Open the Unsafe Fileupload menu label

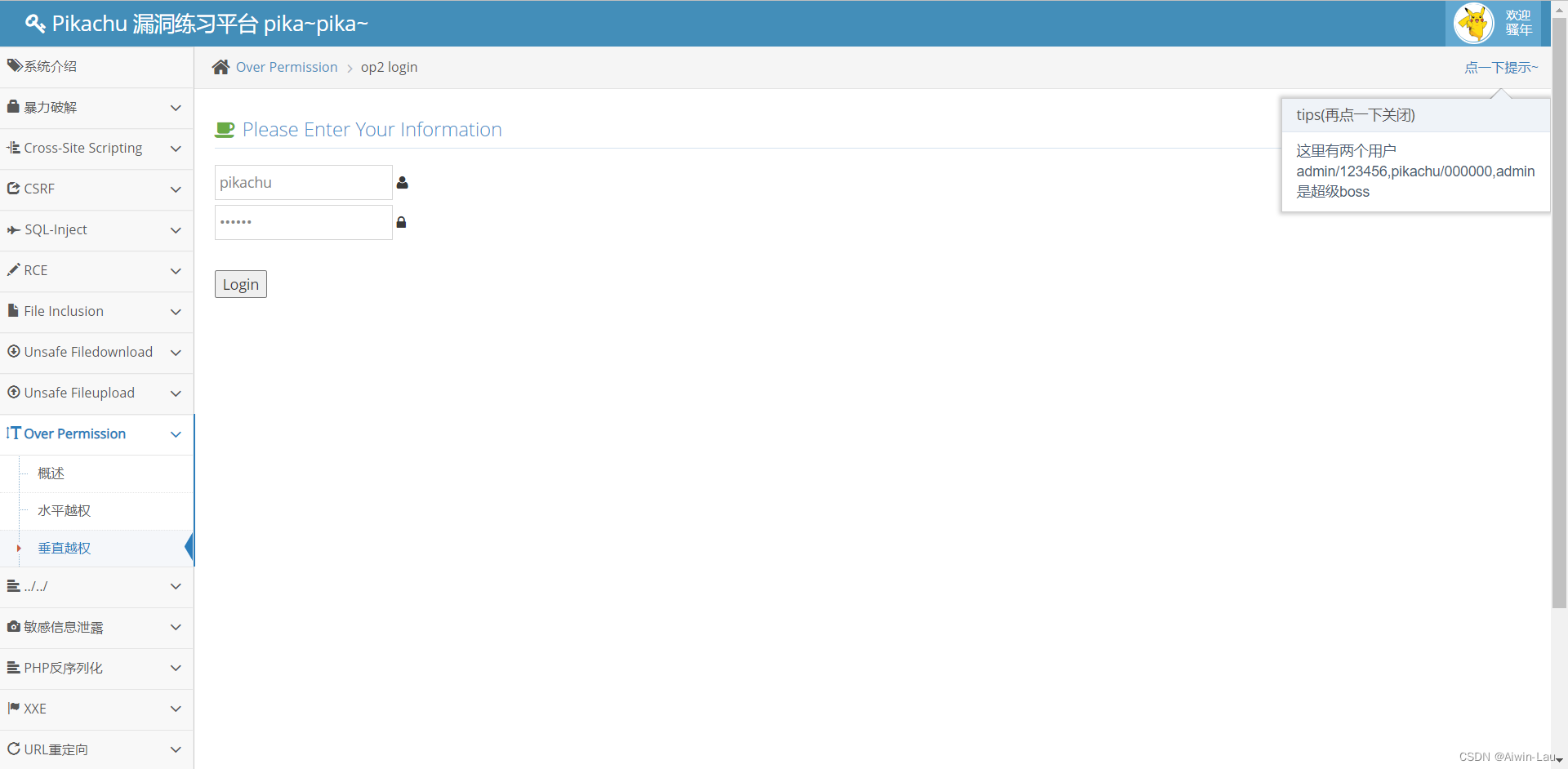[79, 393]
